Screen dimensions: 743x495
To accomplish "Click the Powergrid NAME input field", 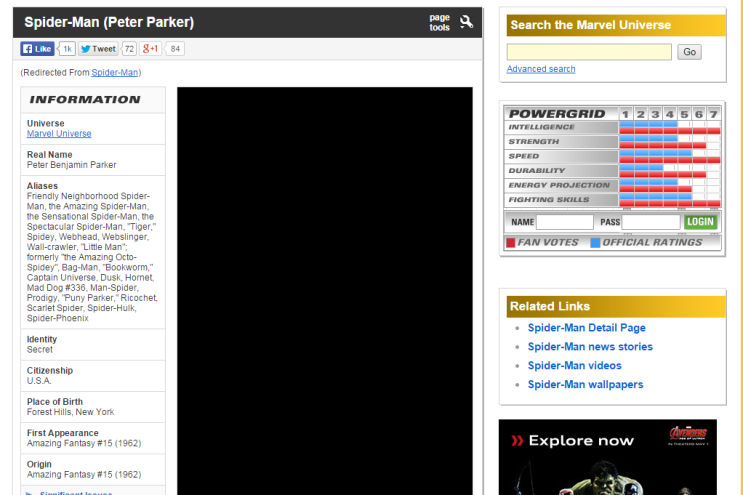I will 564,222.
